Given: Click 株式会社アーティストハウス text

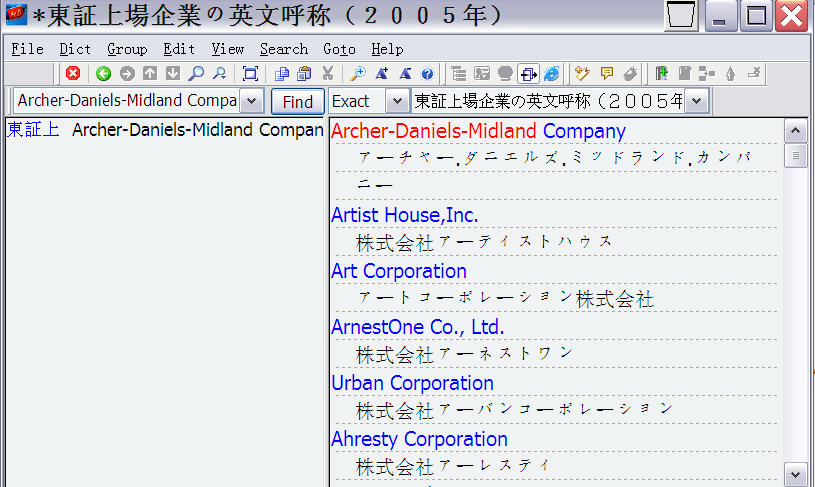Looking at the screenshot, I should click(x=484, y=242).
